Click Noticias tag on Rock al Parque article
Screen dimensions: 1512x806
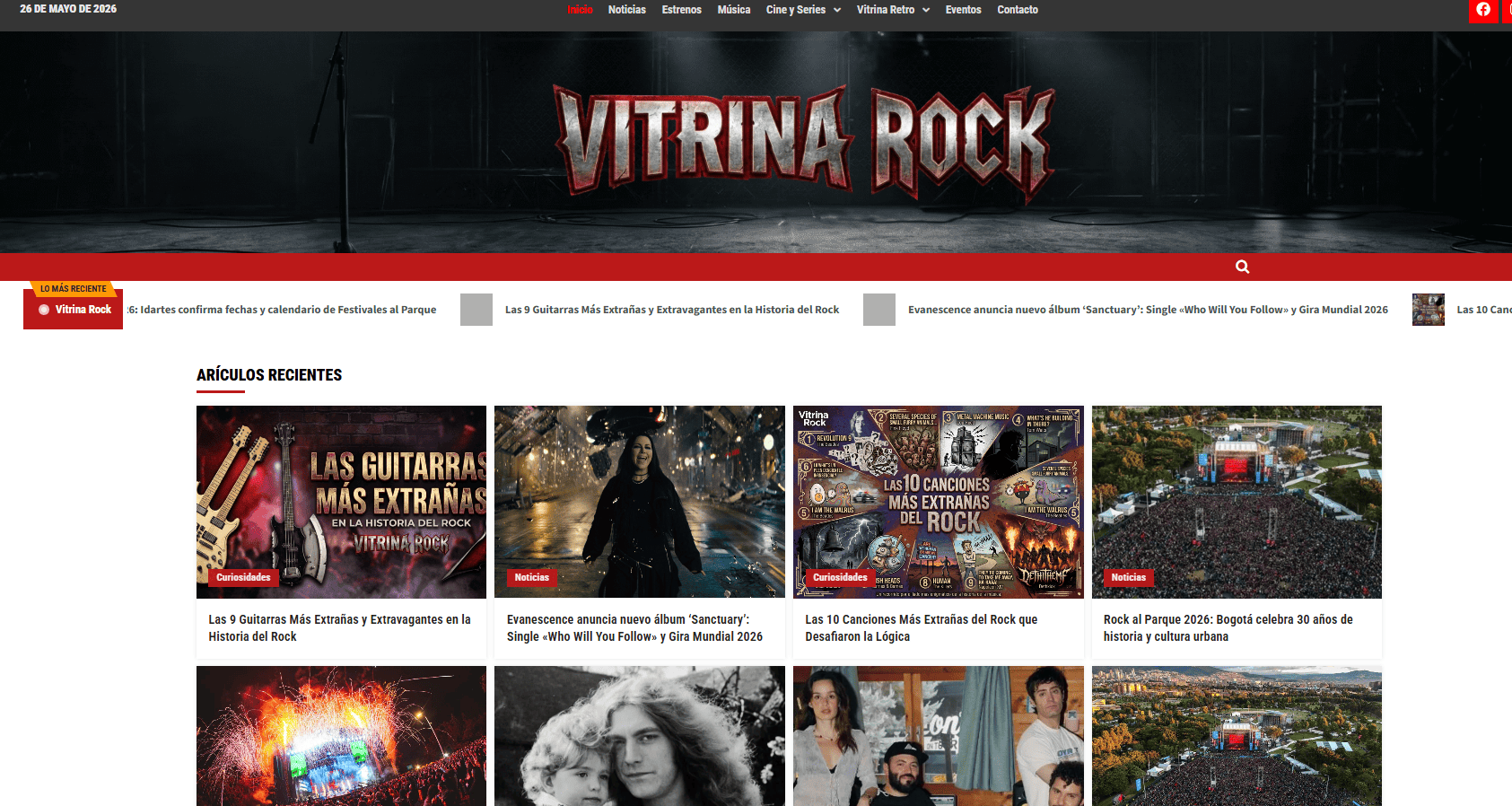1128,577
